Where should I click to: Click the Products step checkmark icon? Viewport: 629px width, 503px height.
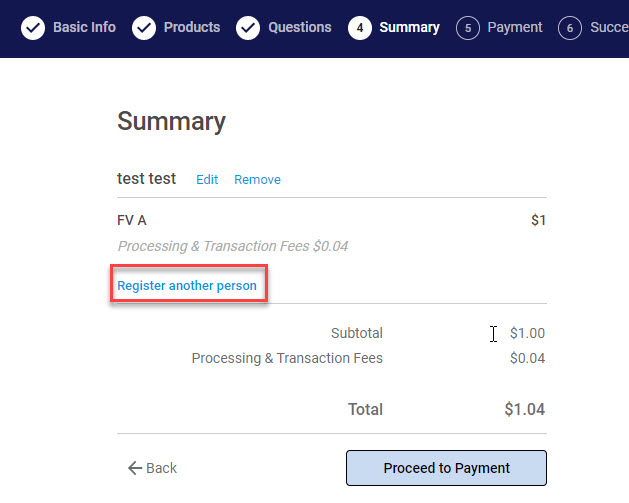click(x=144, y=28)
